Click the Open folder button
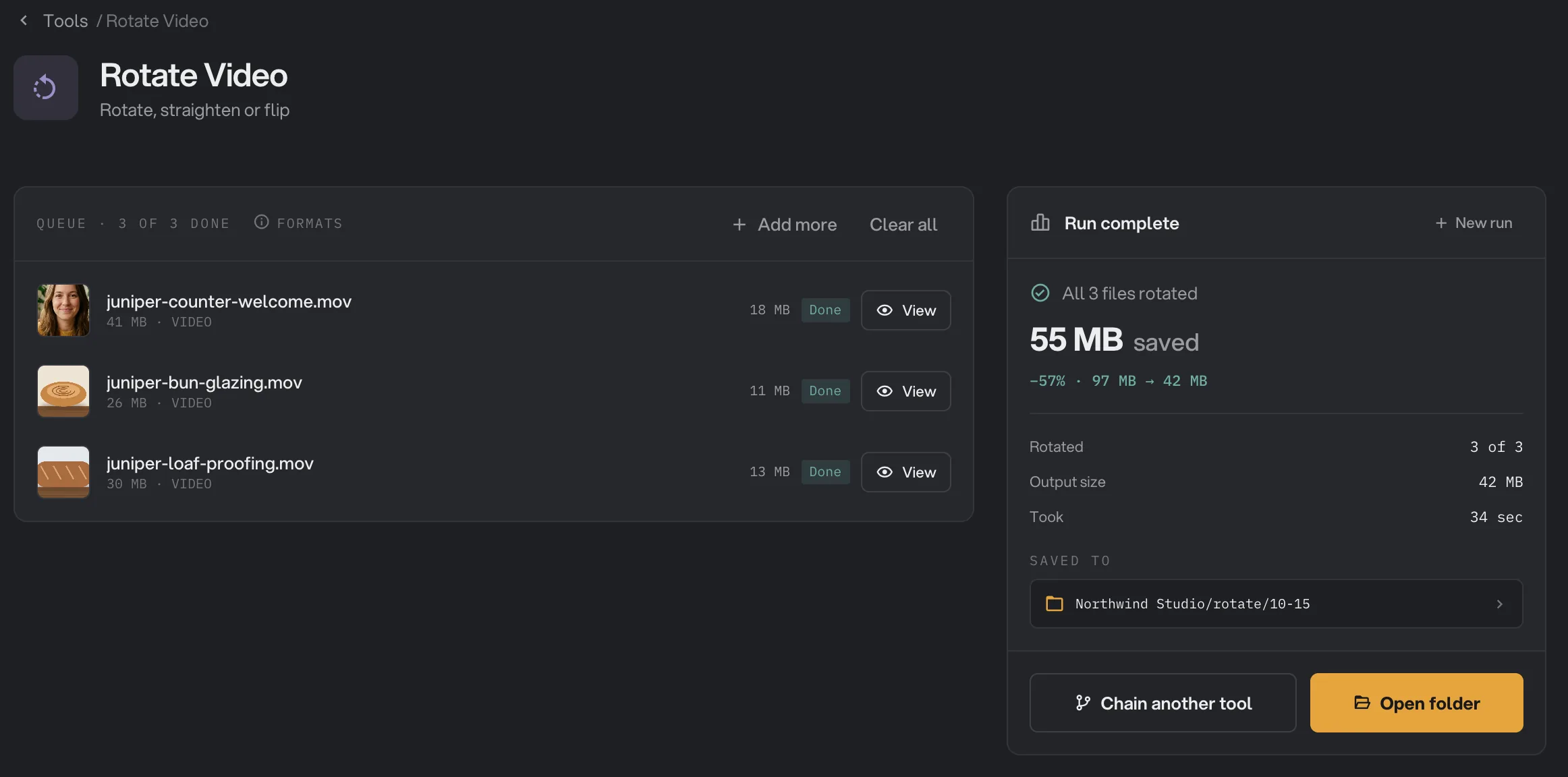 coord(1416,703)
